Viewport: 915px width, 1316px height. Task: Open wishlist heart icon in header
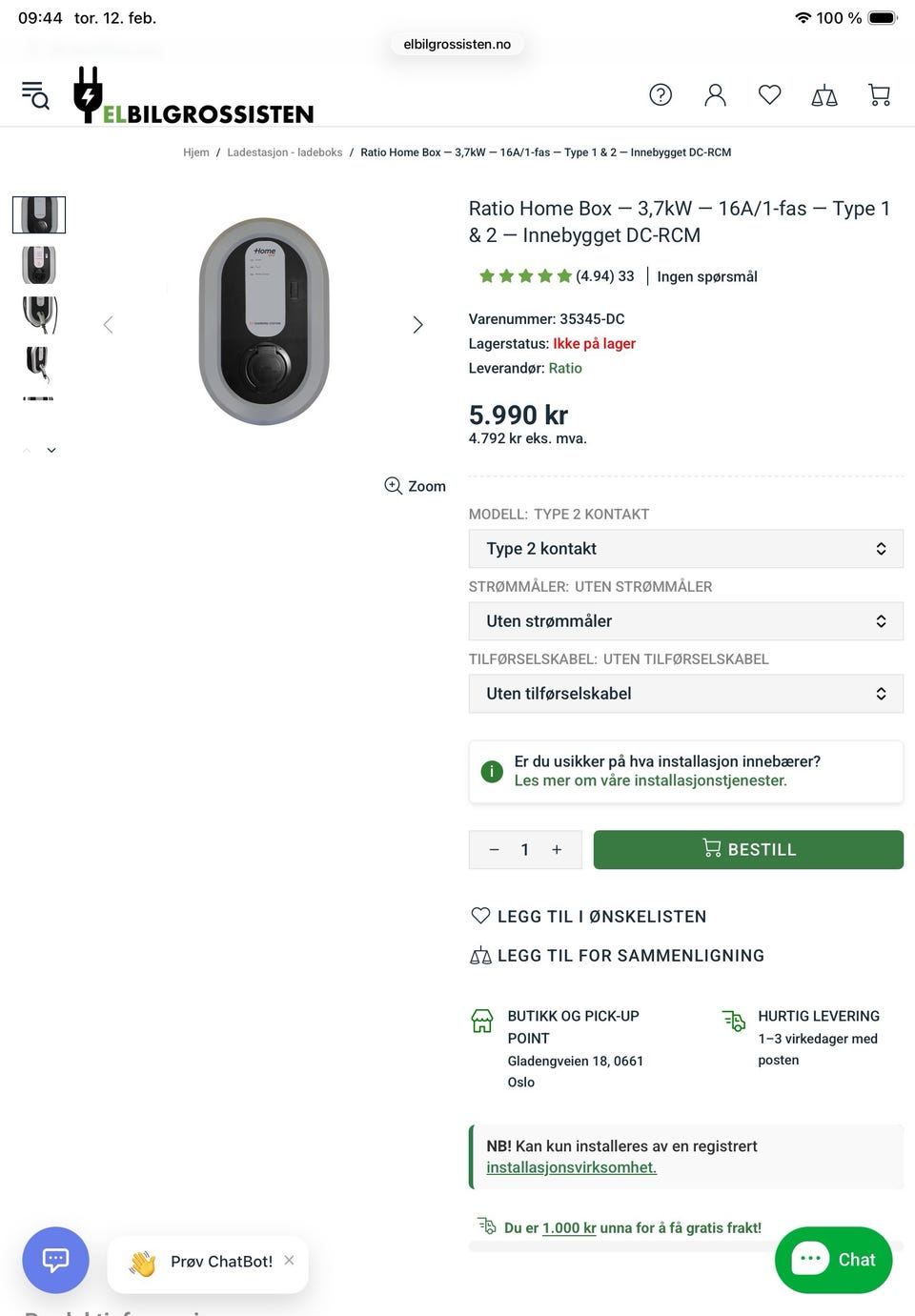point(769,94)
